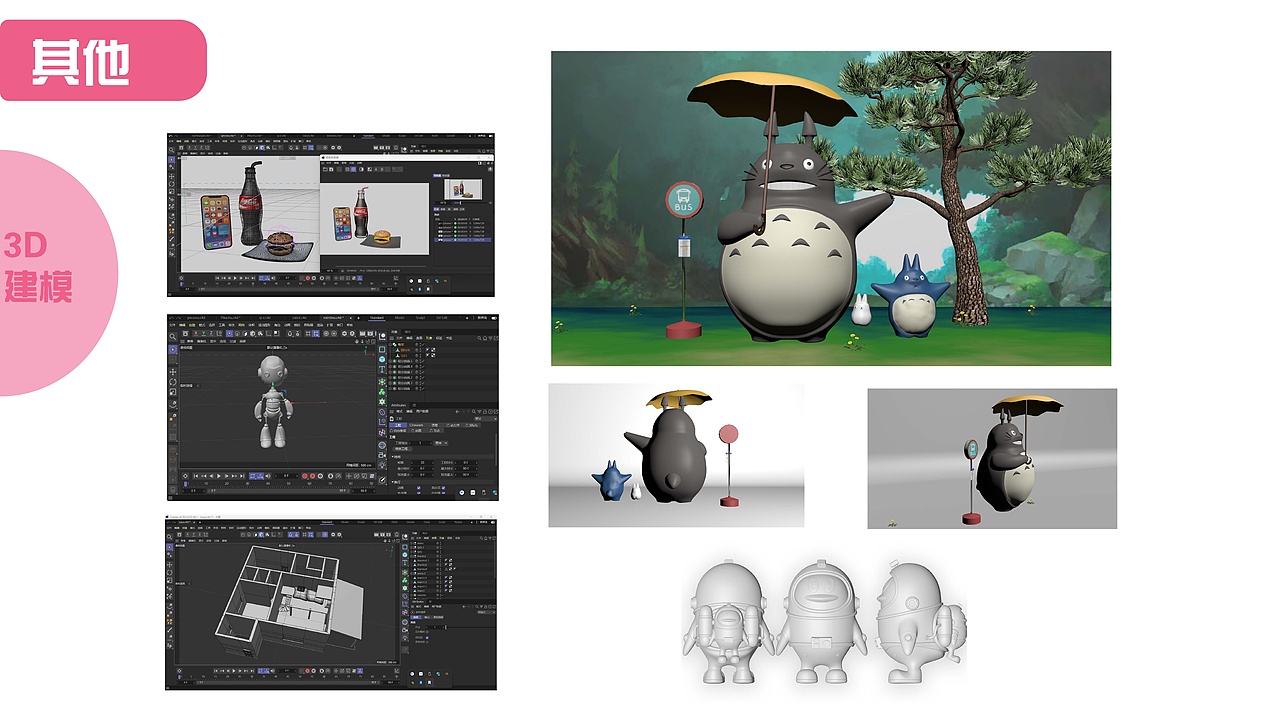Screen dimensions: 1280x720
Task: Open top-right dropdown in robot attributes panel
Action: click(x=486, y=419)
